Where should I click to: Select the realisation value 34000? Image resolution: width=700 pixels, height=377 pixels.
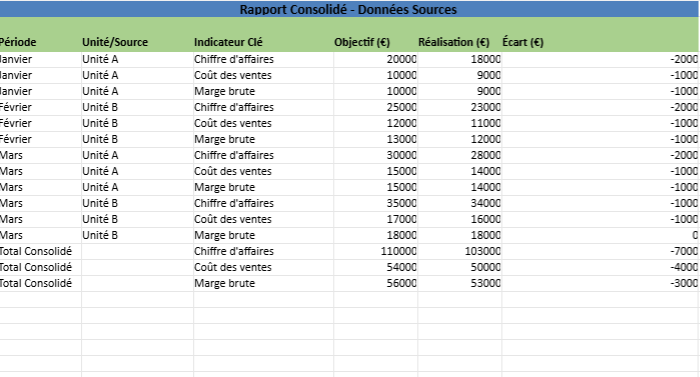point(459,203)
